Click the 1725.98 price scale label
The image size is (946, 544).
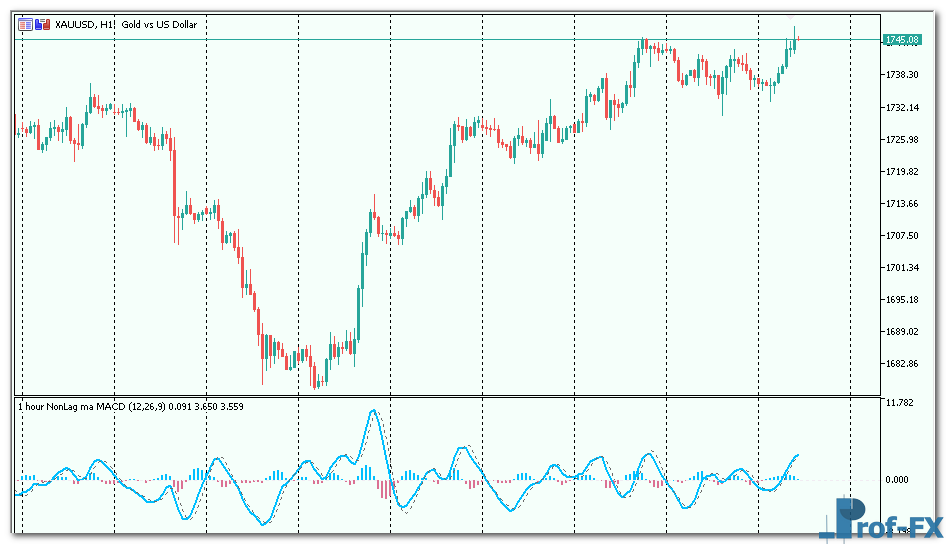click(902, 139)
